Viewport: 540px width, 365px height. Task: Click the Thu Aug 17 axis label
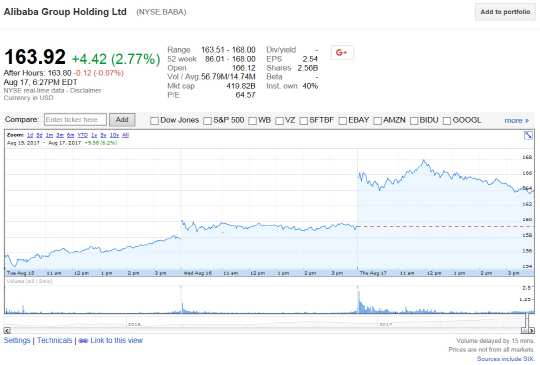click(x=373, y=273)
